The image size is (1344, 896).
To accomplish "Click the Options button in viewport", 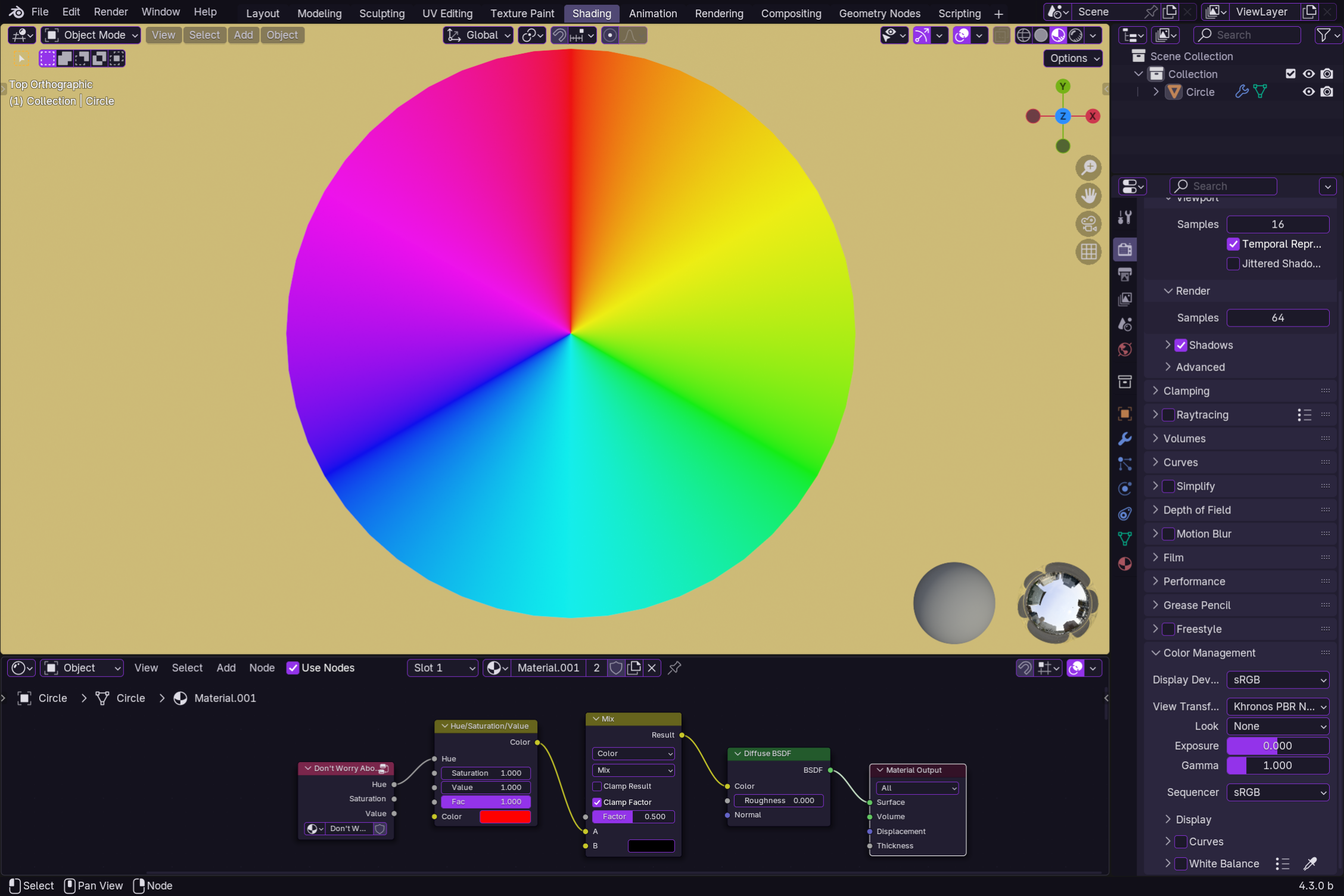I will coord(1074,58).
